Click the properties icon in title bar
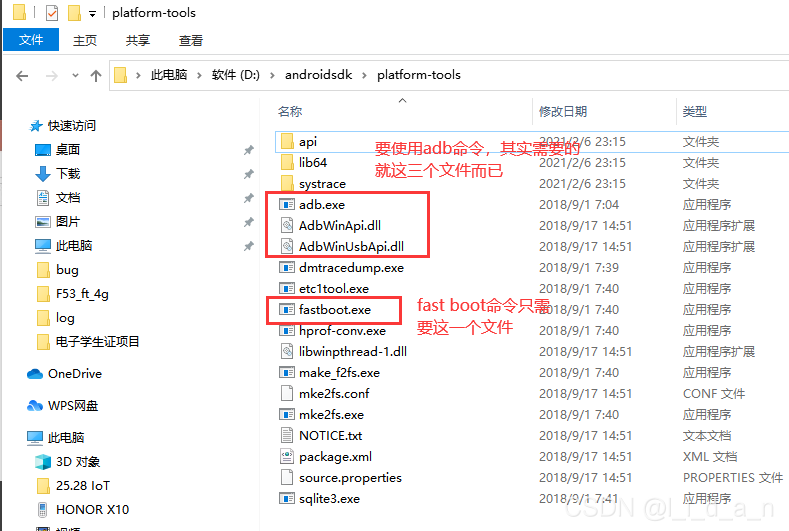The image size is (789, 531). click(52, 13)
